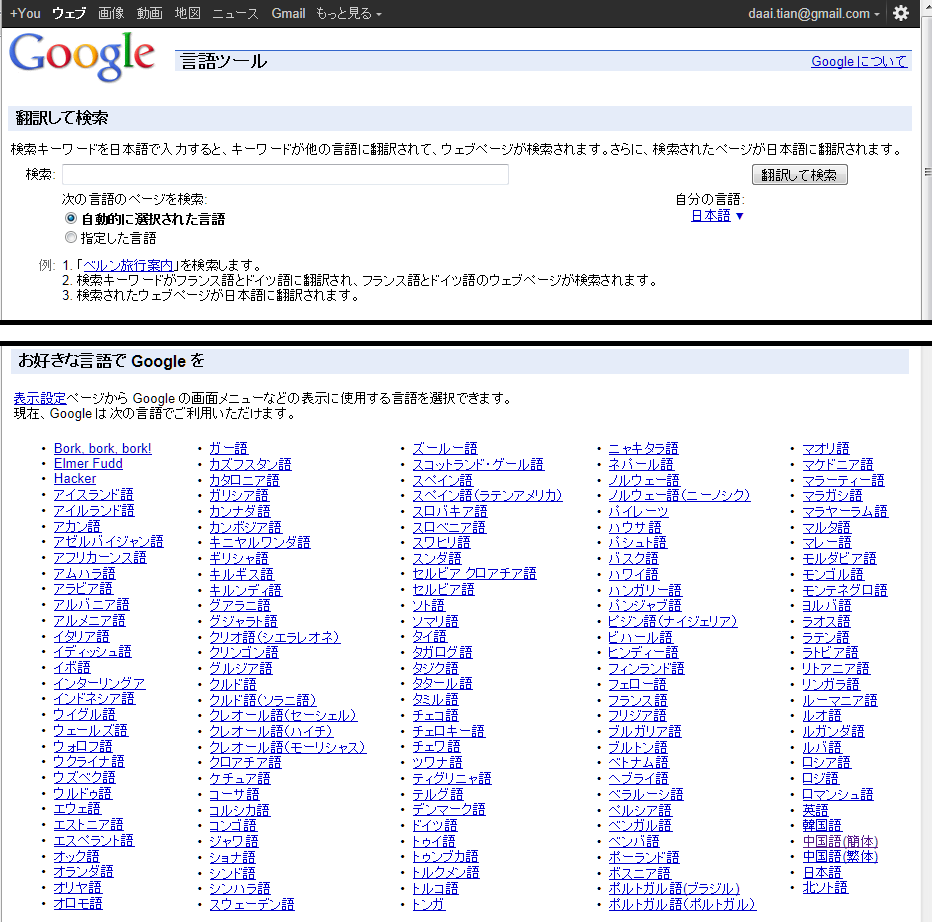Open the 日本語 my language dropdown
932x922 pixels.
click(717, 216)
